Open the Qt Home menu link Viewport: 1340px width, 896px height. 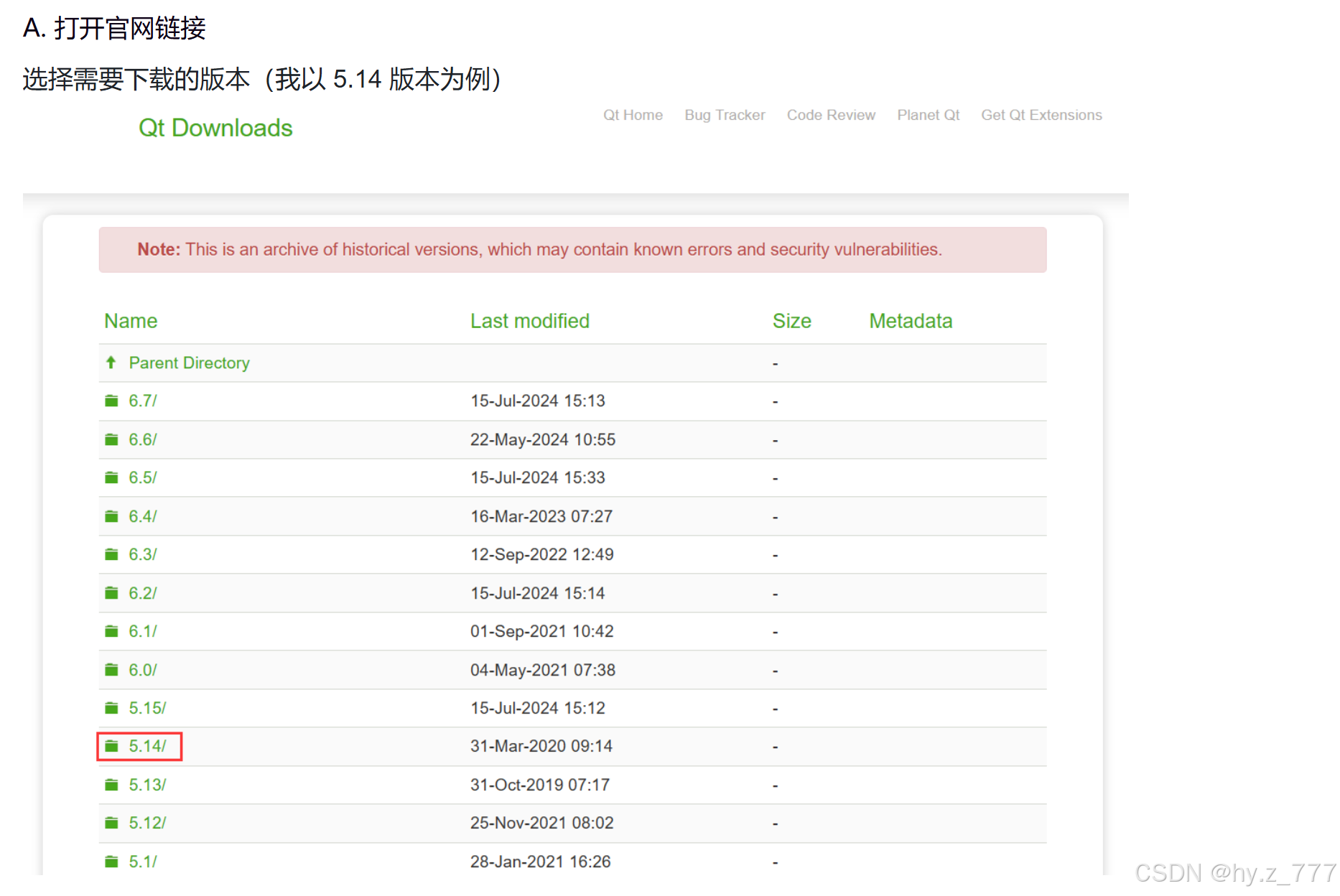633,115
